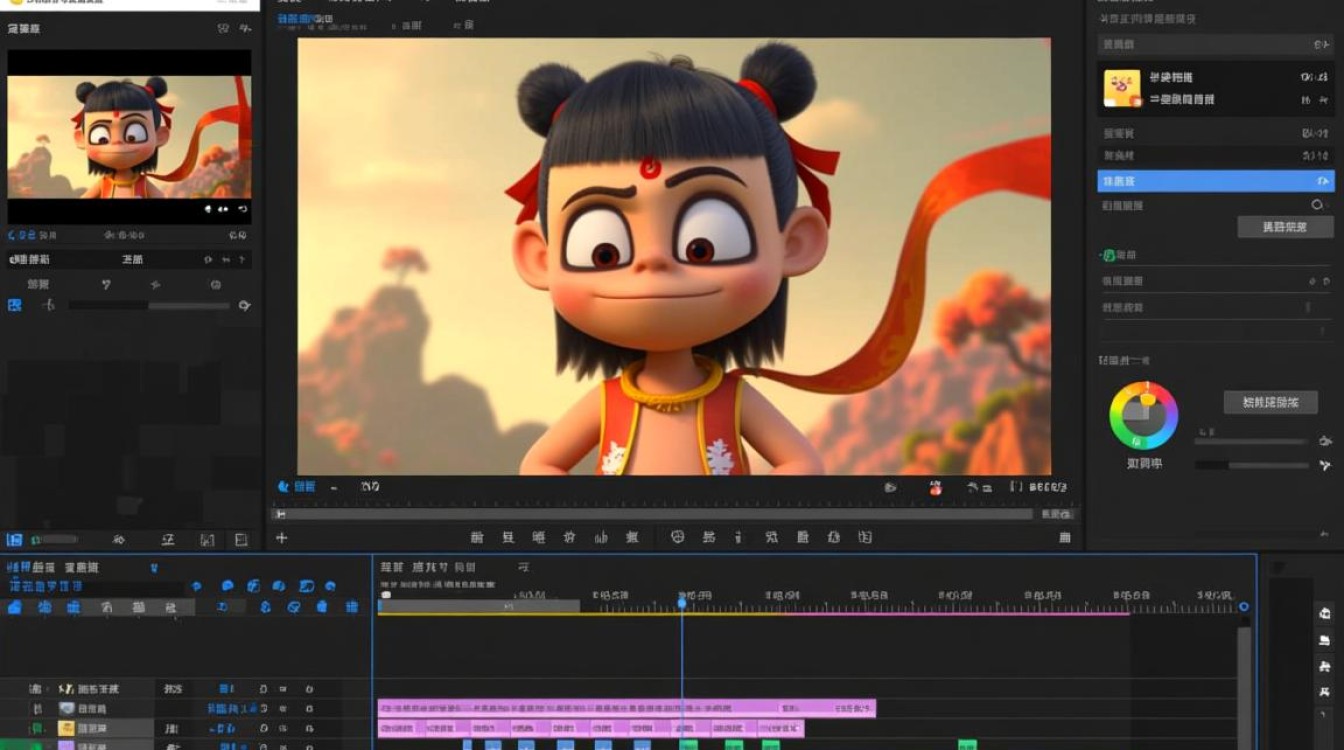The width and height of the screenshot is (1344, 750).
Task: Click the yellow preset thumbnail in the right panel
Action: (1123, 88)
